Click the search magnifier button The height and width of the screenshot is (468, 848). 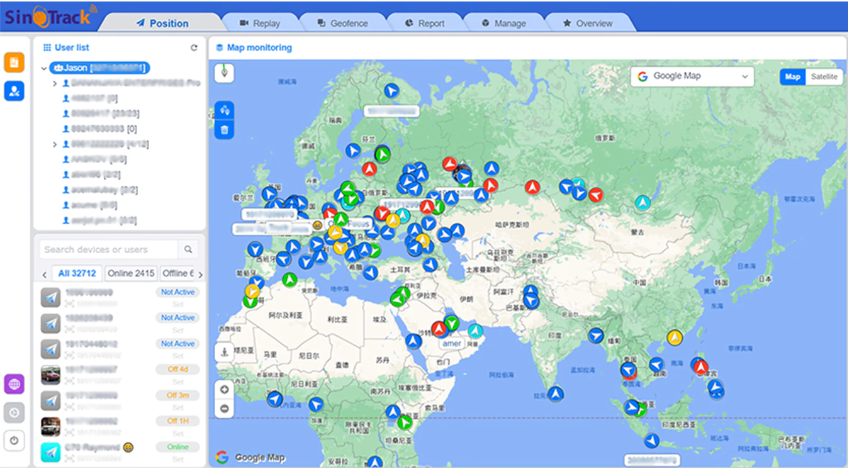coord(188,249)
